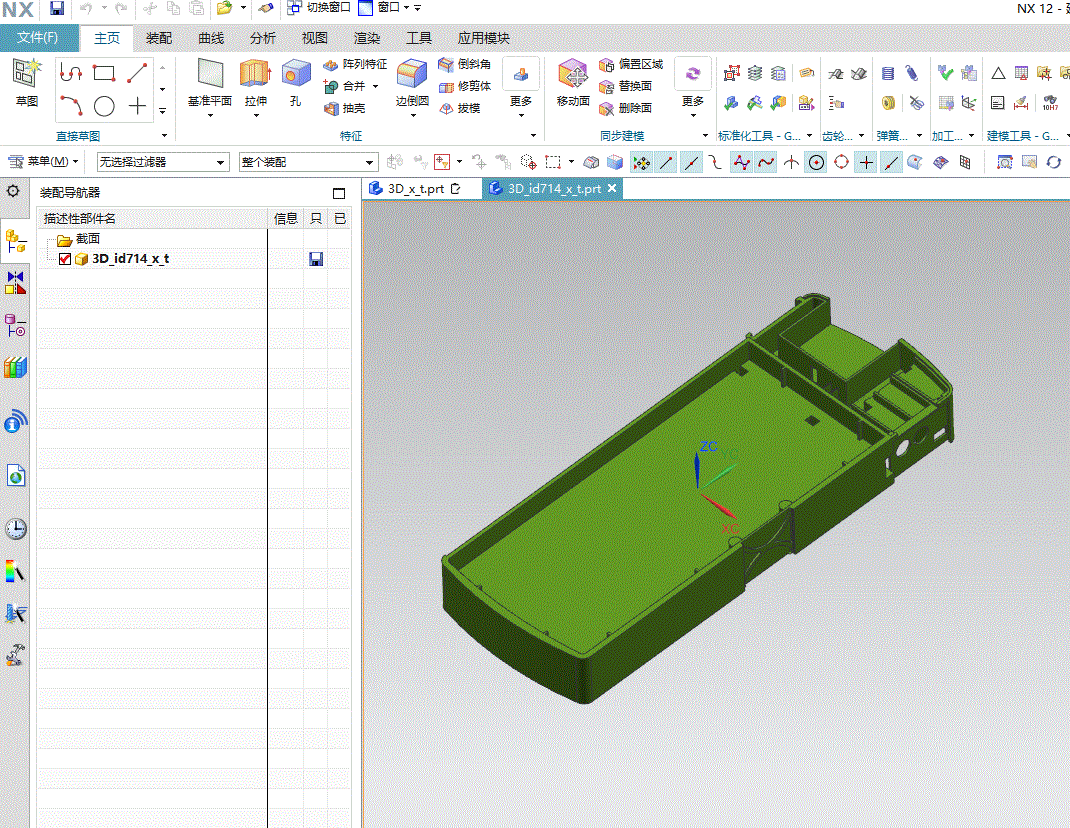Click the 抽壳 shell button
Screen dimensions: 1070x828
pyautogui.click(x=344, y=108)
